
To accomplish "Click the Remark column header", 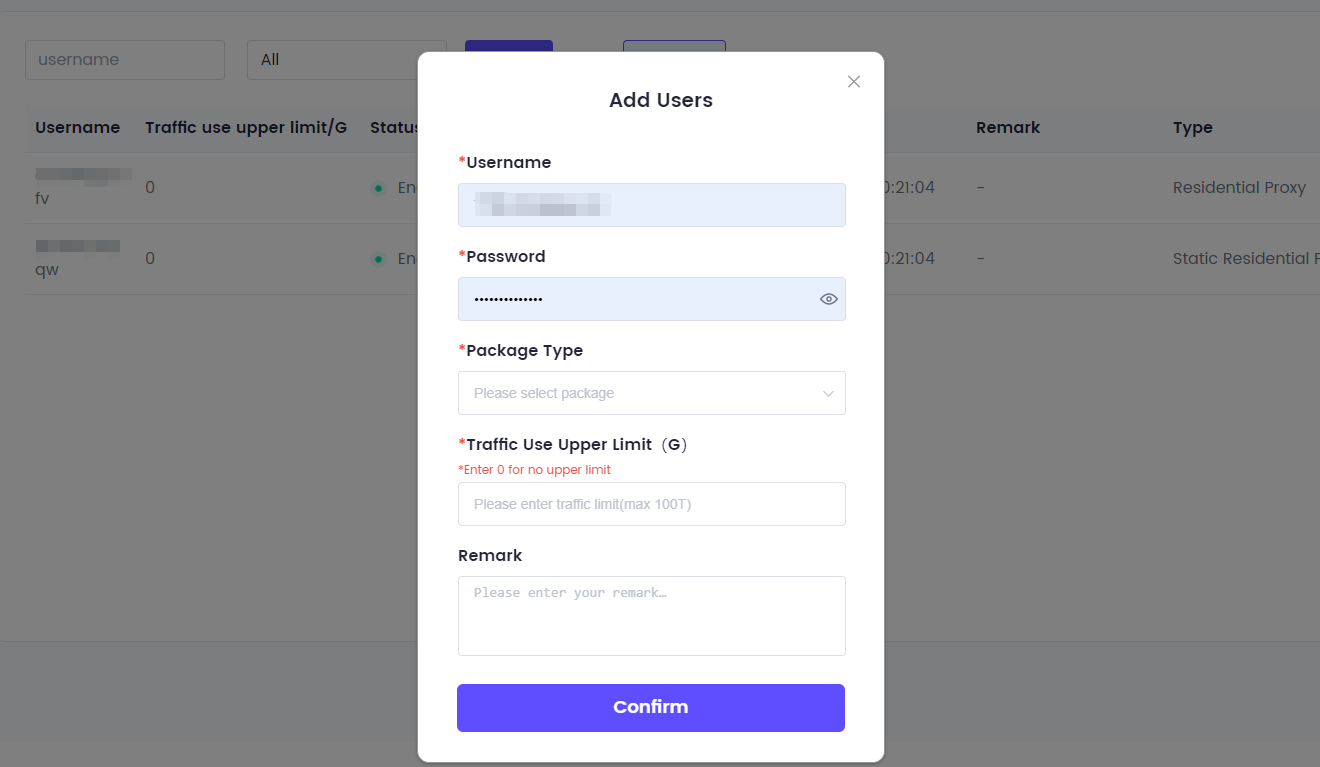I will [1008, 128].
